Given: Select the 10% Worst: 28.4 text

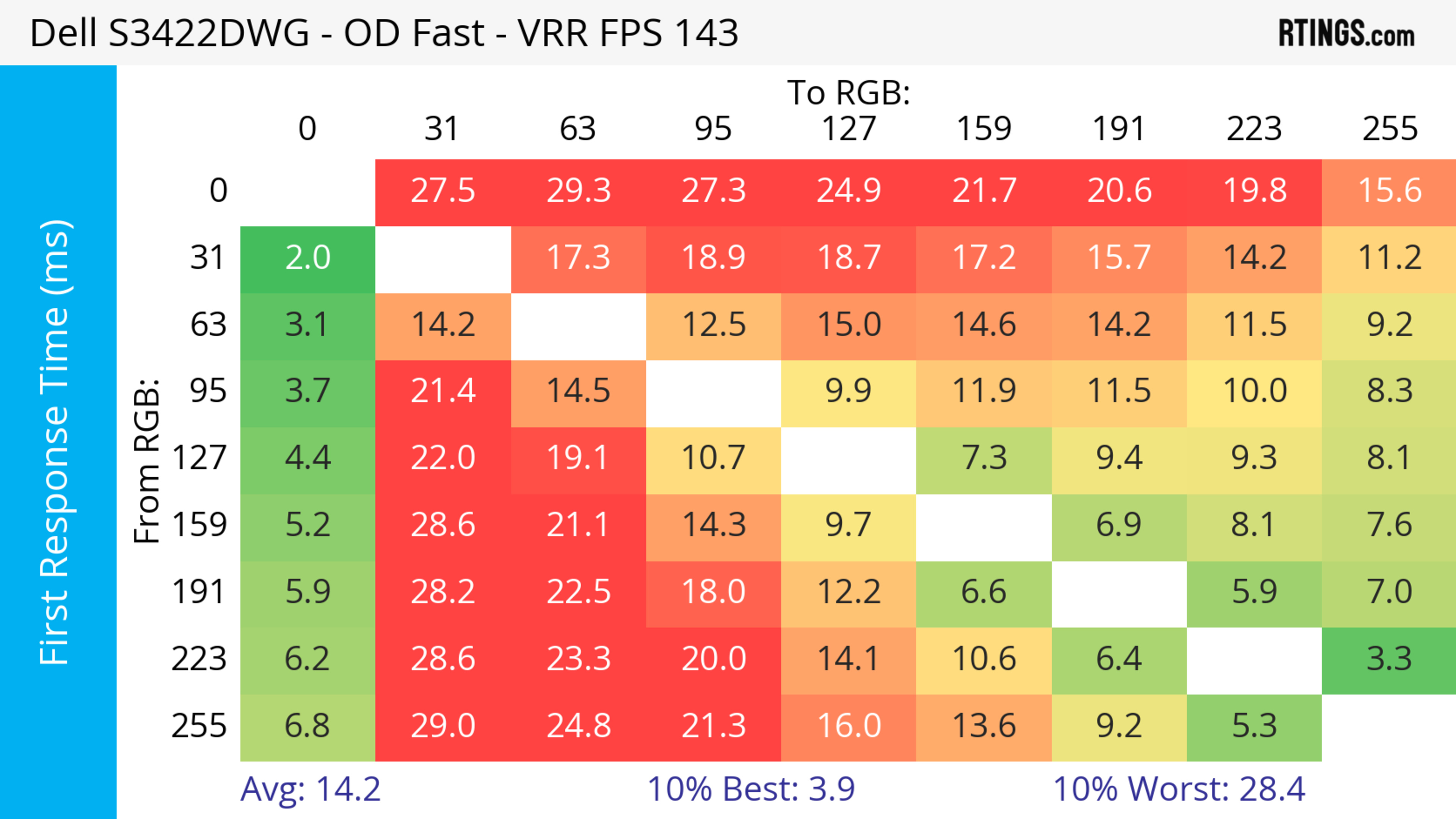Looking at the screenshot, I should point(1179,789).
